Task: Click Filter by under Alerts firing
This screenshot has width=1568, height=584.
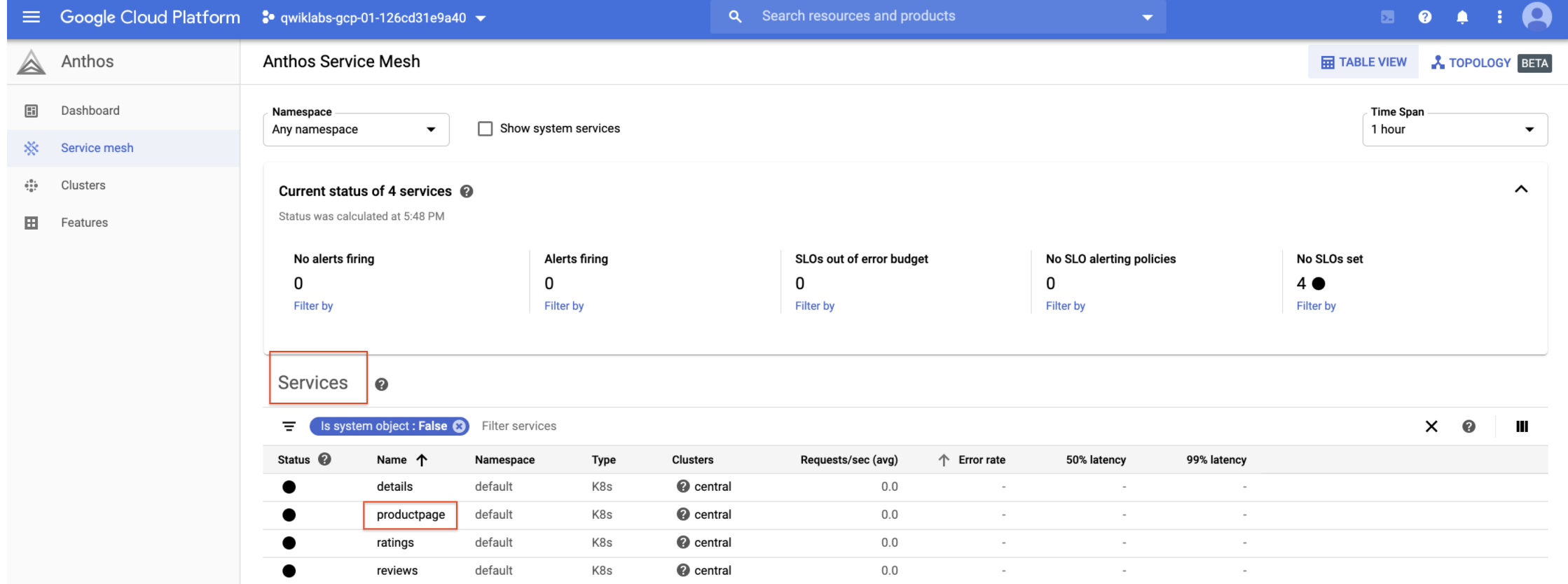Action: click(x=564, y=306)
